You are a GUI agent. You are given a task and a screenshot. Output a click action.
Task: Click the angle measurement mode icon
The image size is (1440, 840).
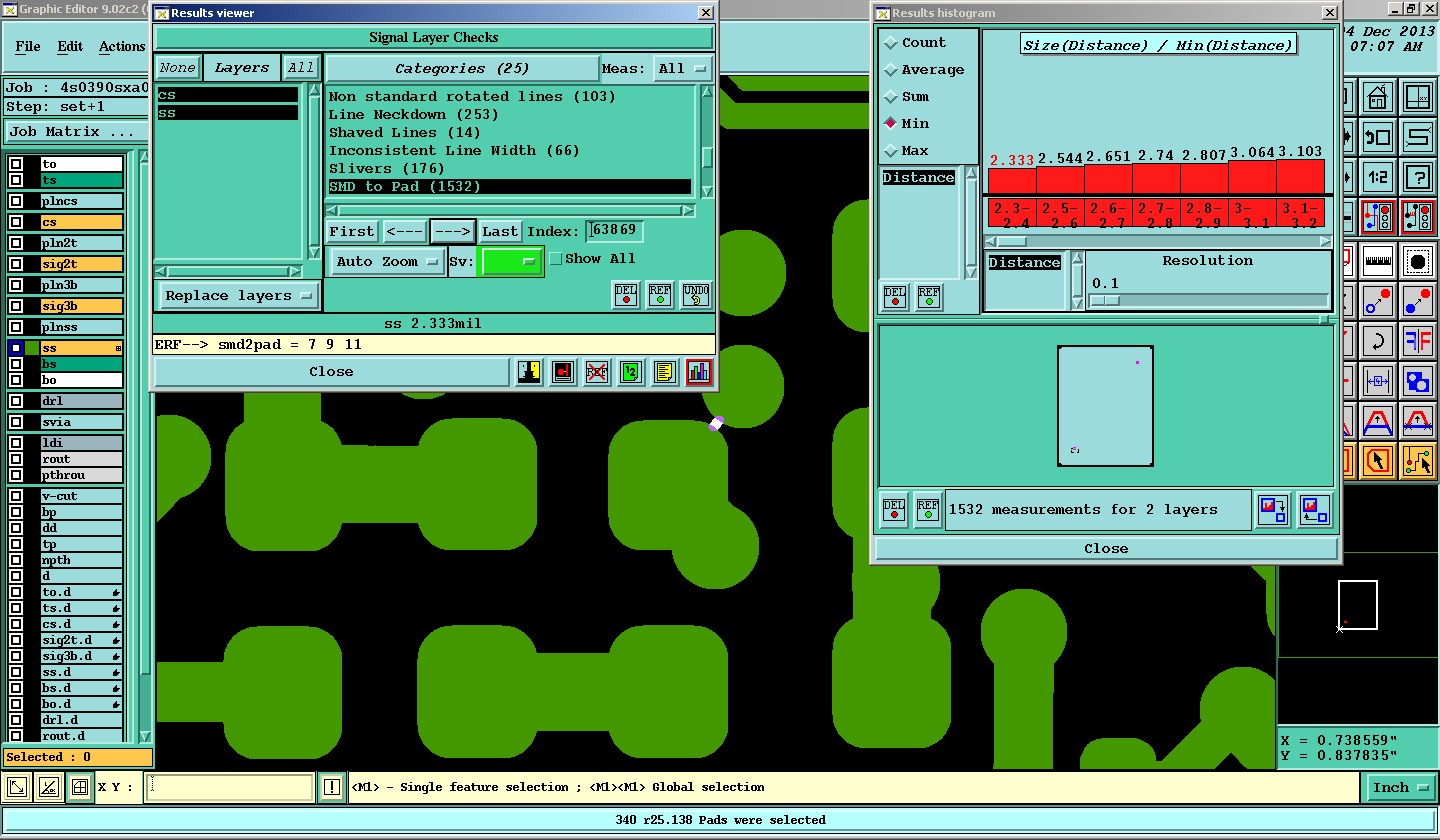pos(48,788)
